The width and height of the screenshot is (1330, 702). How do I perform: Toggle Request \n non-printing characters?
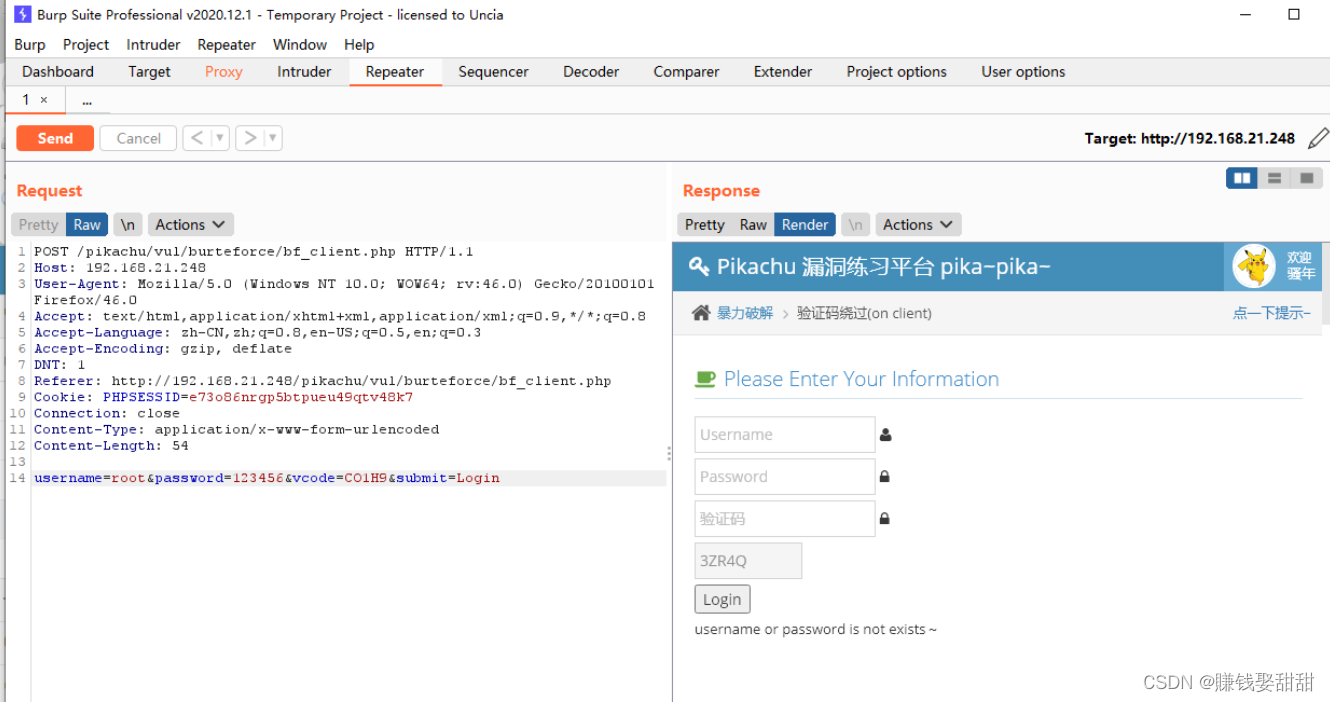(127, 225)
